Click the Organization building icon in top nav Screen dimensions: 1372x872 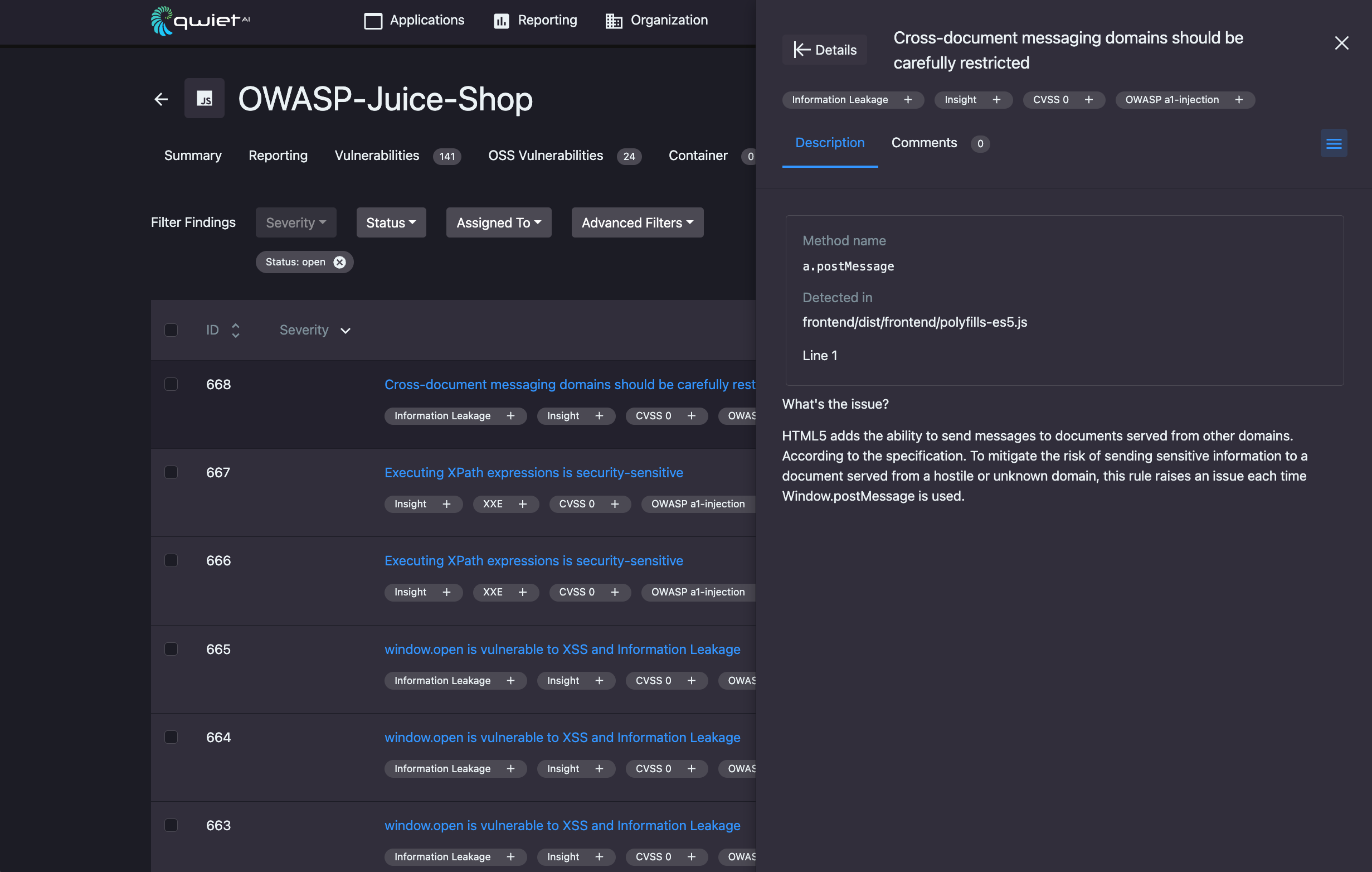click(x=613, y=21)
